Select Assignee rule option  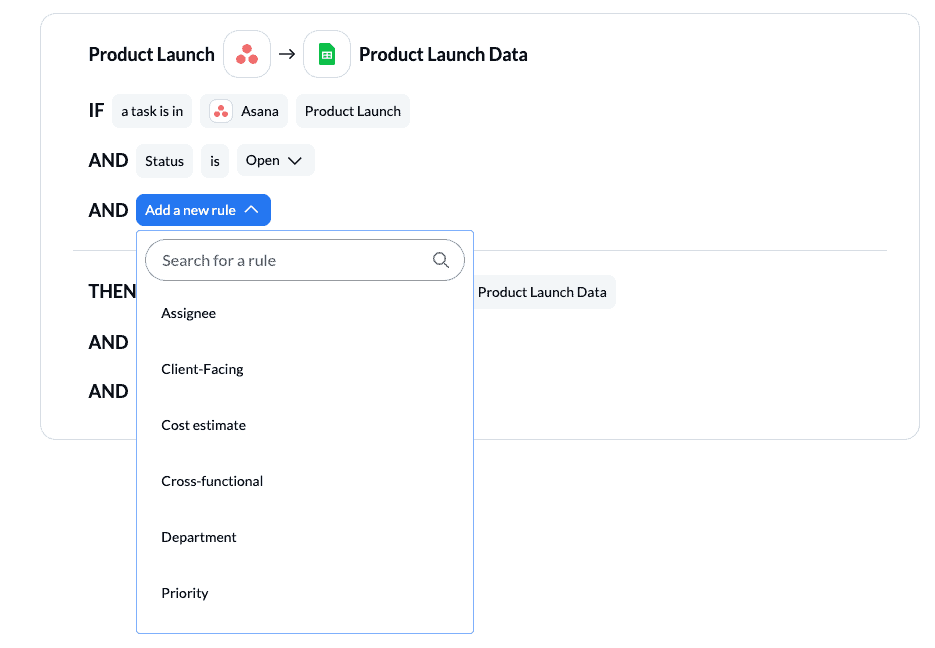305,313
